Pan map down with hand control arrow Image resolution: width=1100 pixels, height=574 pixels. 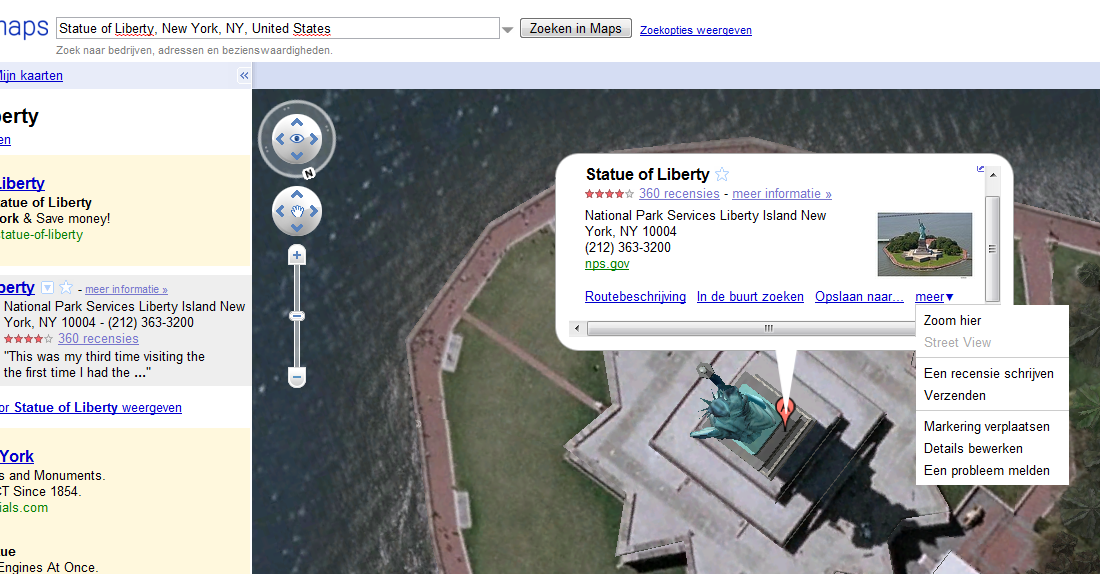pyautogui.click(x=297, y=227)
